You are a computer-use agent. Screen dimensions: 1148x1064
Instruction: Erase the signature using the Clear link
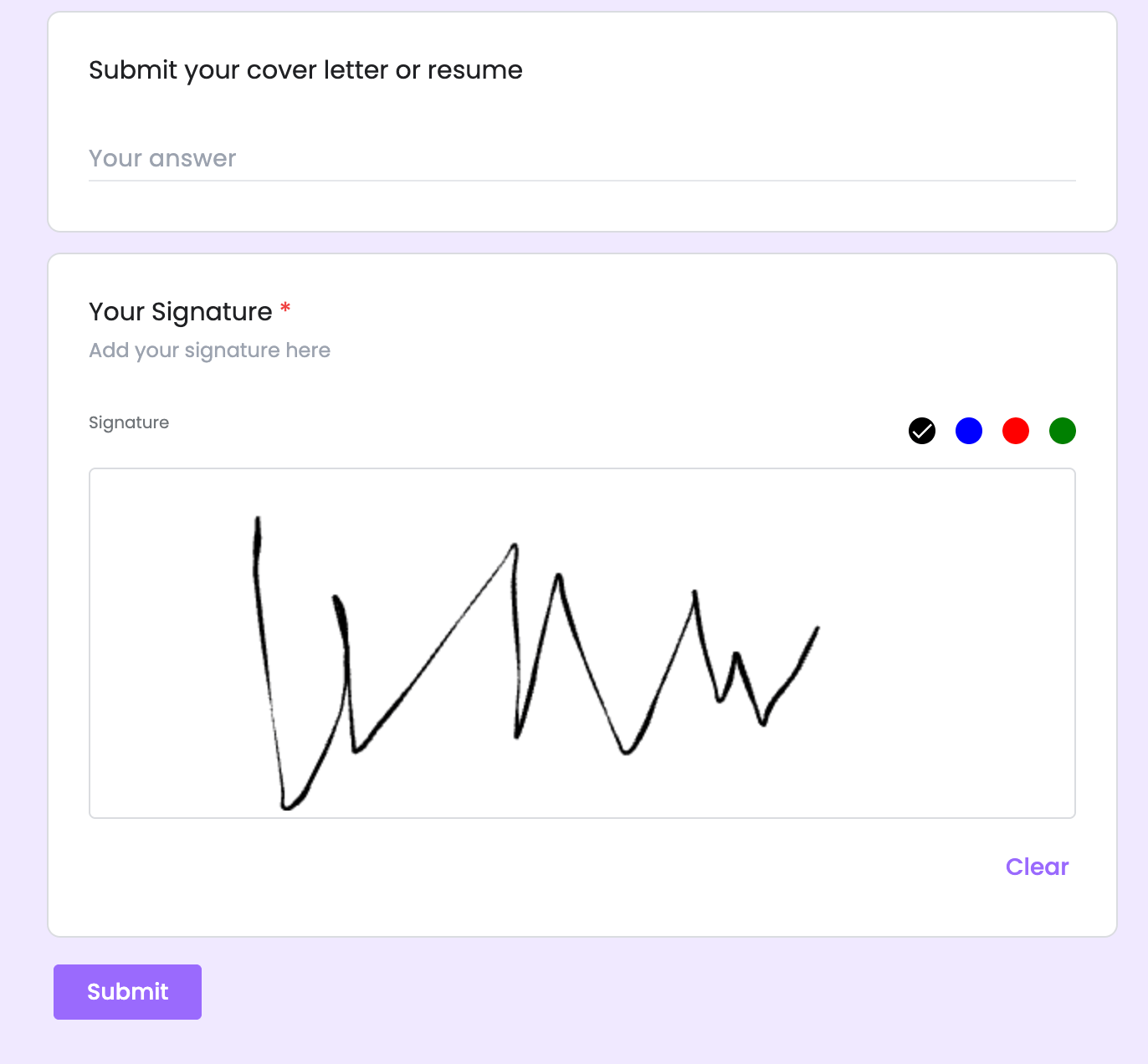point(1037,867)
